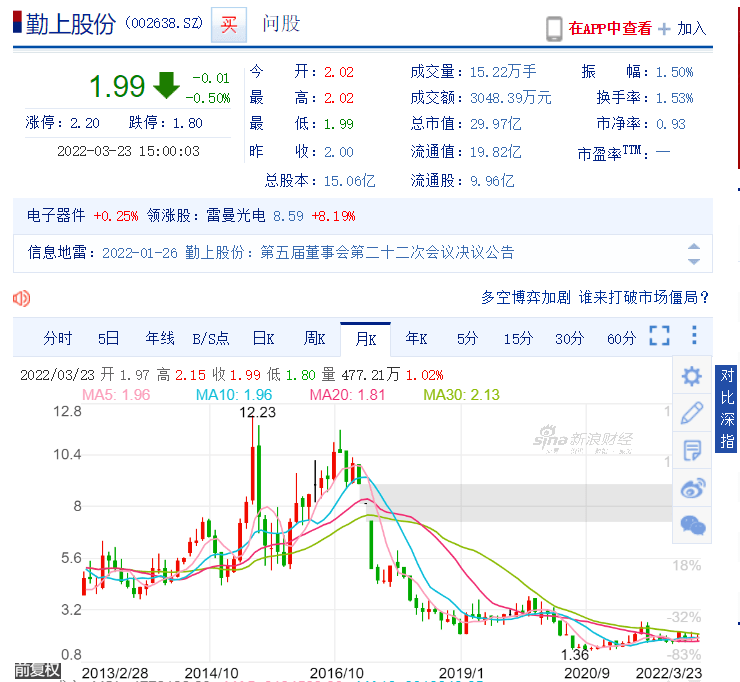The width and height of the screenshot is (740, 682).
Task: Select the 分时 intraday tab
Action: pyautogui.click(x=58, y=338)
